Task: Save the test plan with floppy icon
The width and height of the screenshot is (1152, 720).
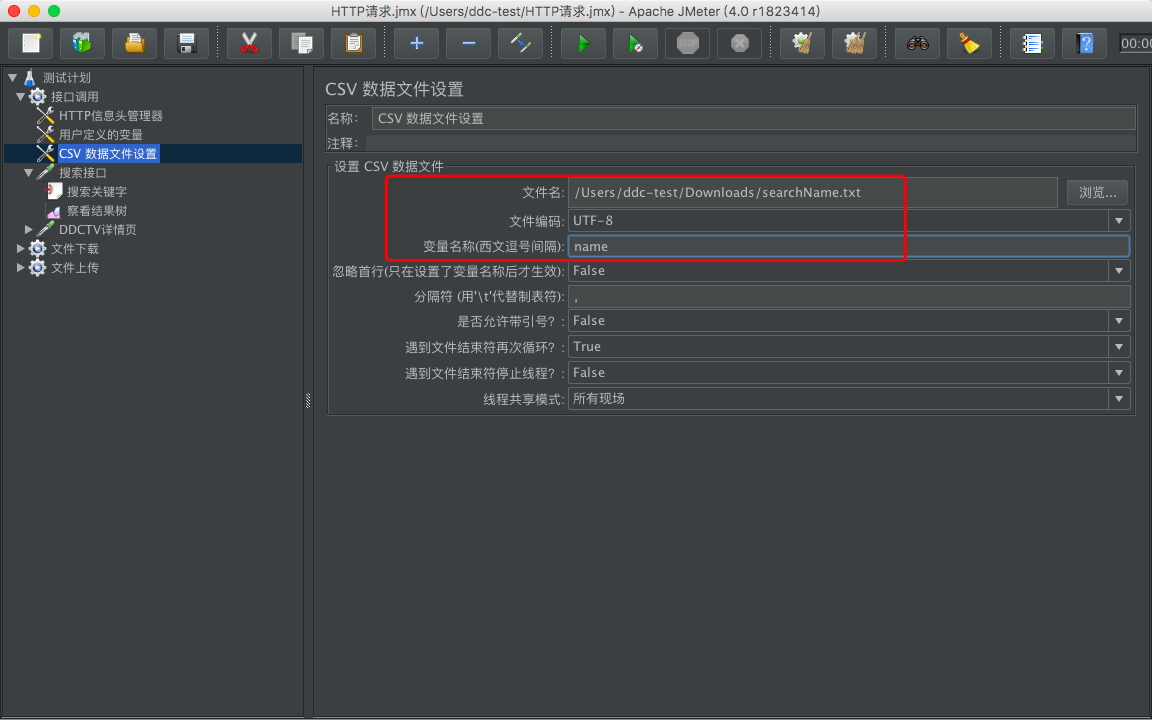Action: (187, 43)
